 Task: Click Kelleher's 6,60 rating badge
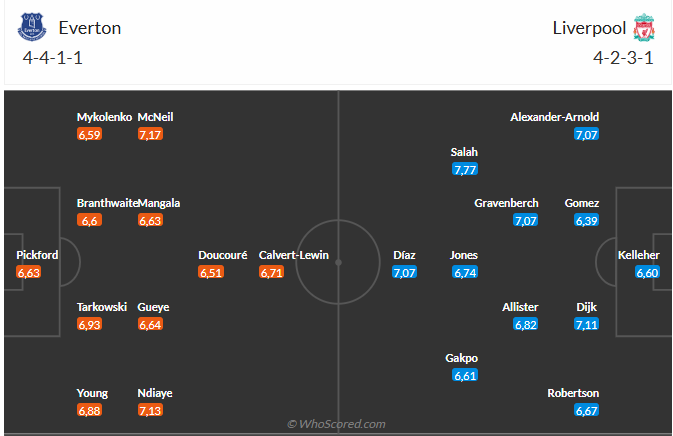647,272
